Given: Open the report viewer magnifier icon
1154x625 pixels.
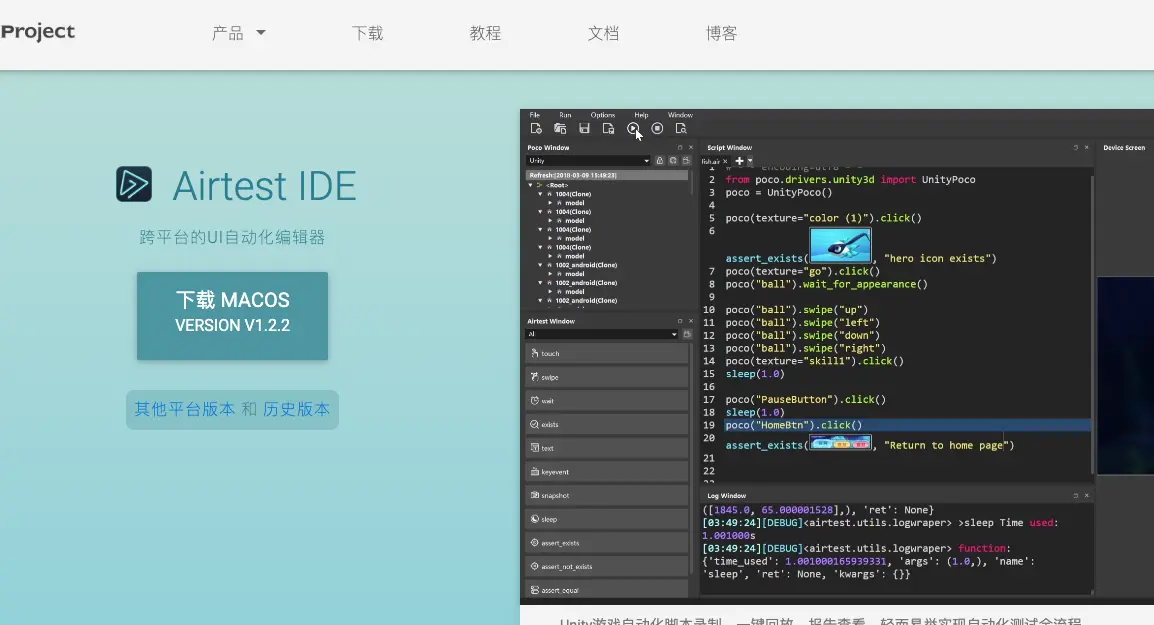Looking at the screenshot, I should point(682,129).
